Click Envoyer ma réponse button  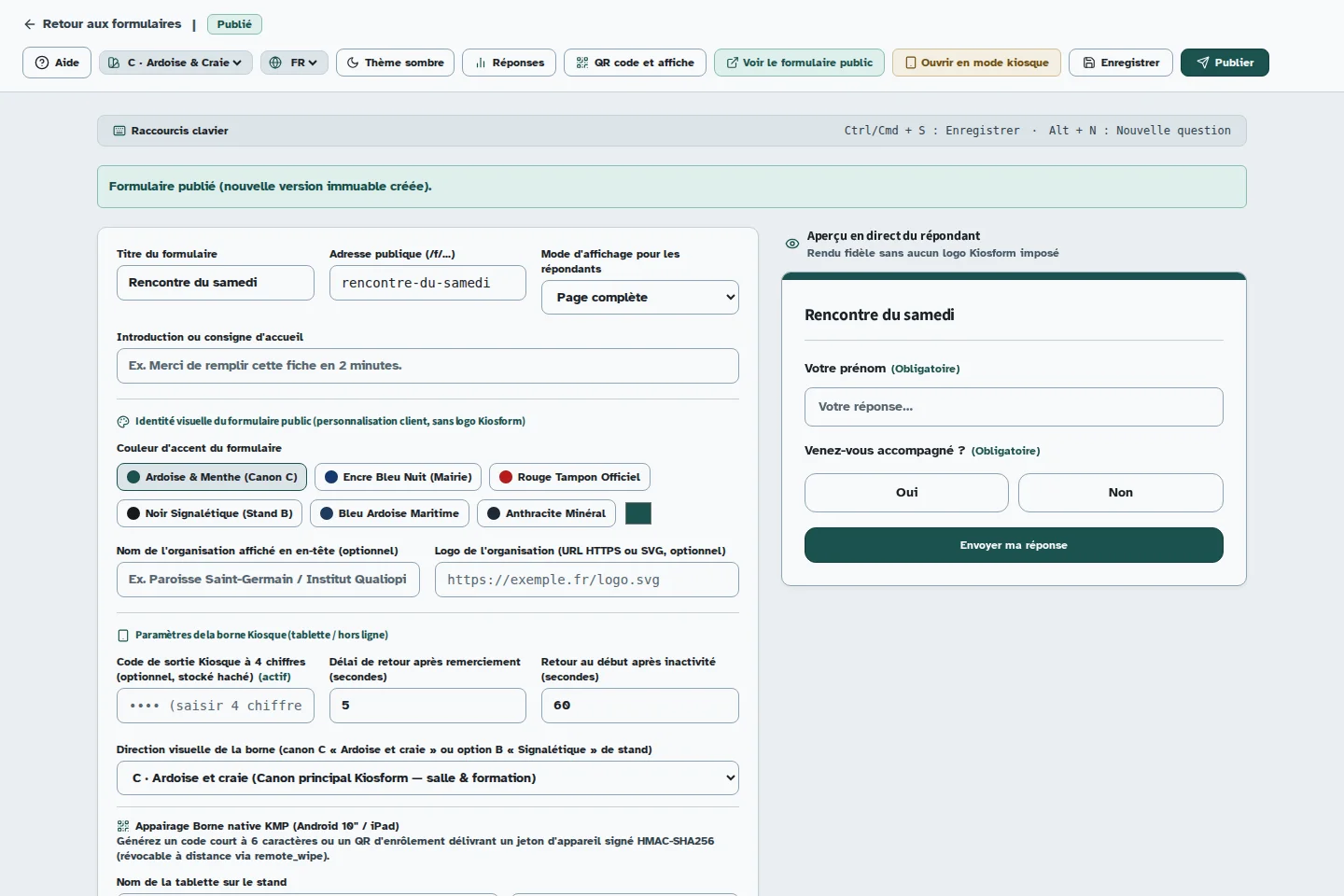pos(1014,545)
